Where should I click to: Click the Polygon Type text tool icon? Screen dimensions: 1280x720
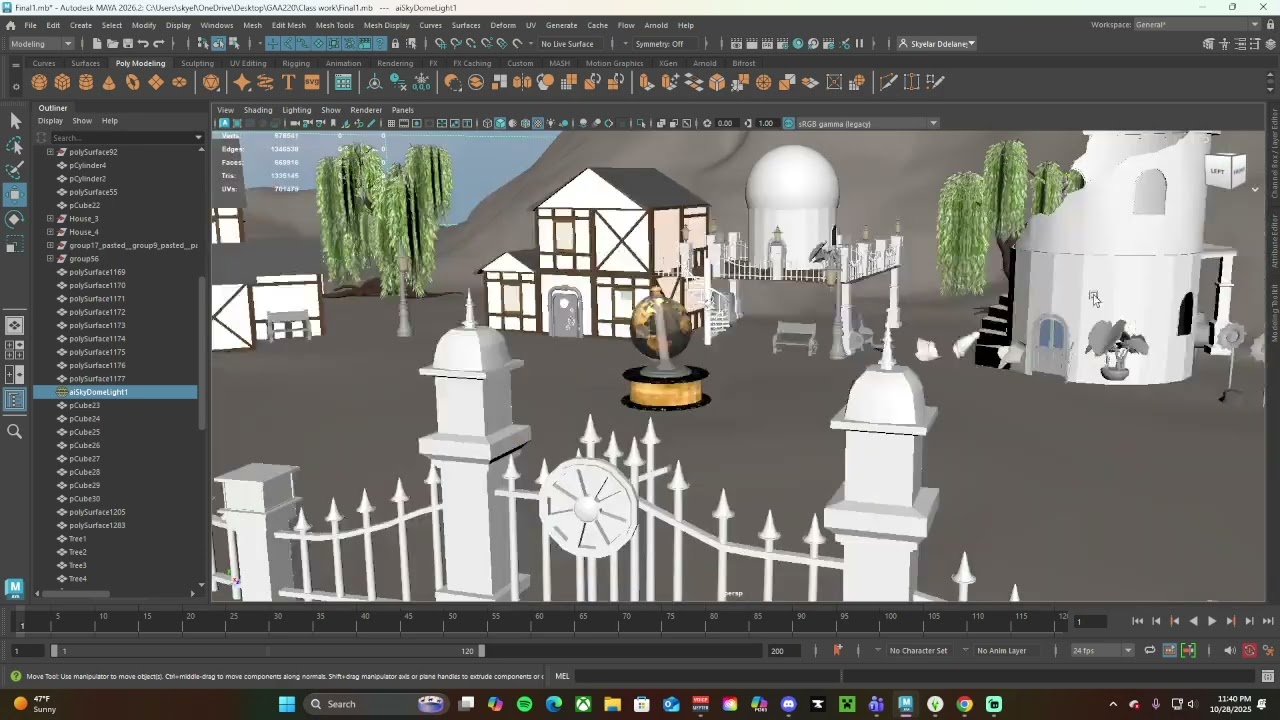click(288, 82)
